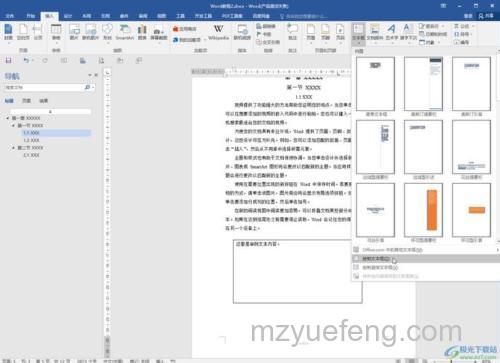Image resolution: width=500 pixels, height=363 pixels.
Task: Insert a cross-reference (交叉引用)
Action: pos(268,42)
